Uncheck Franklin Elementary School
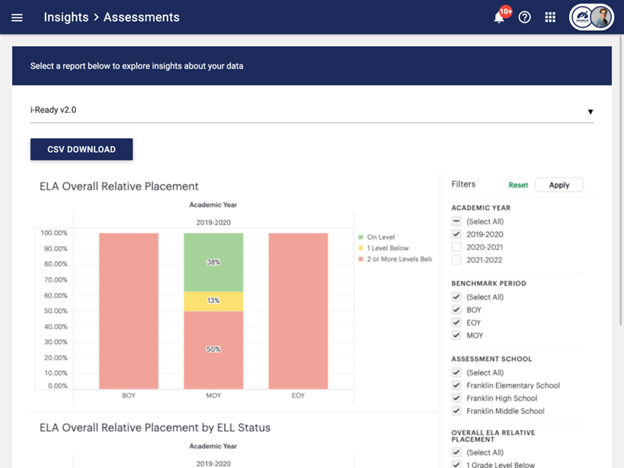The image size is (624, 468). click(x=456, y=385)
